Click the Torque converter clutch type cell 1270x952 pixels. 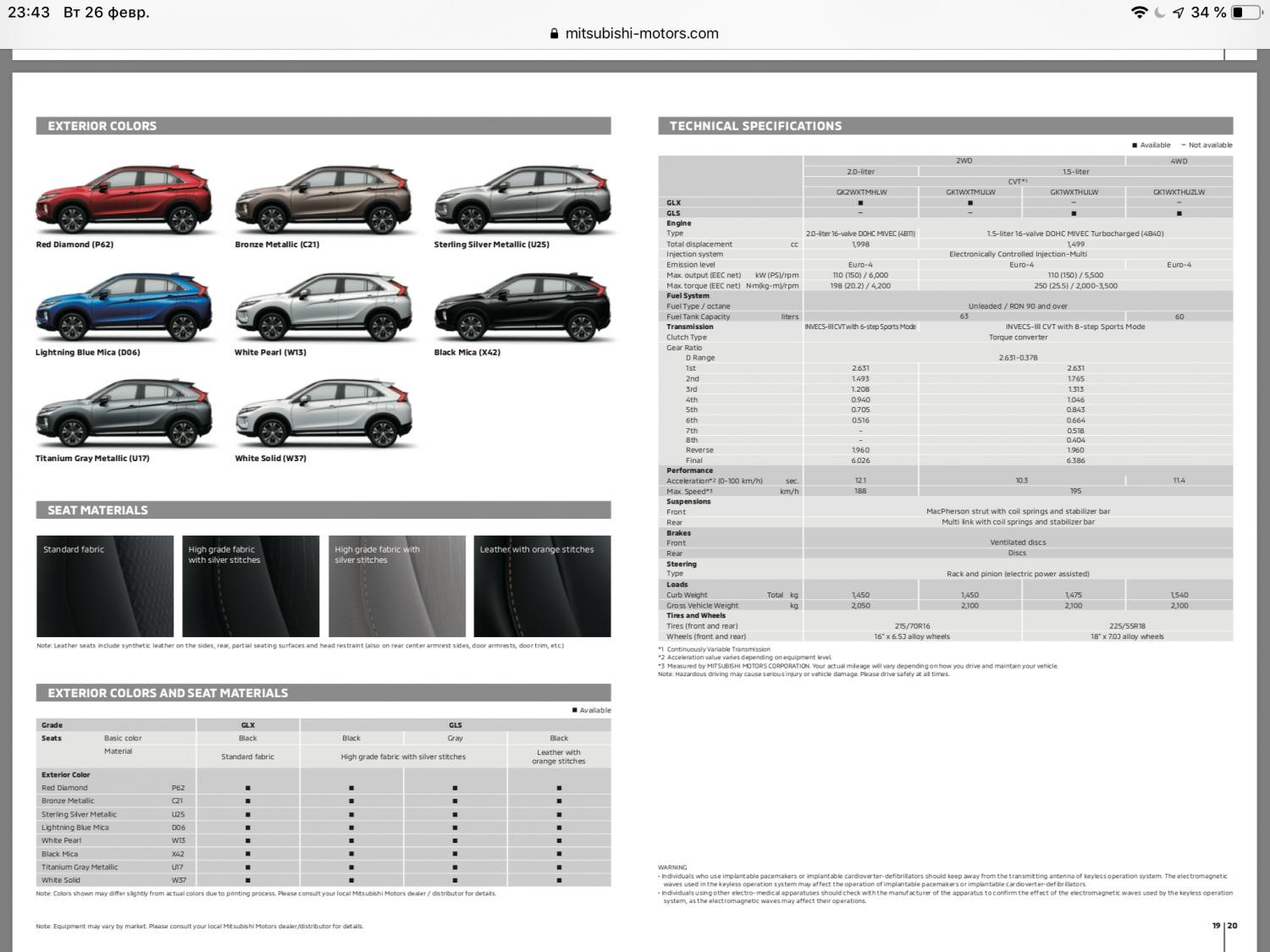coord(1018,337)
